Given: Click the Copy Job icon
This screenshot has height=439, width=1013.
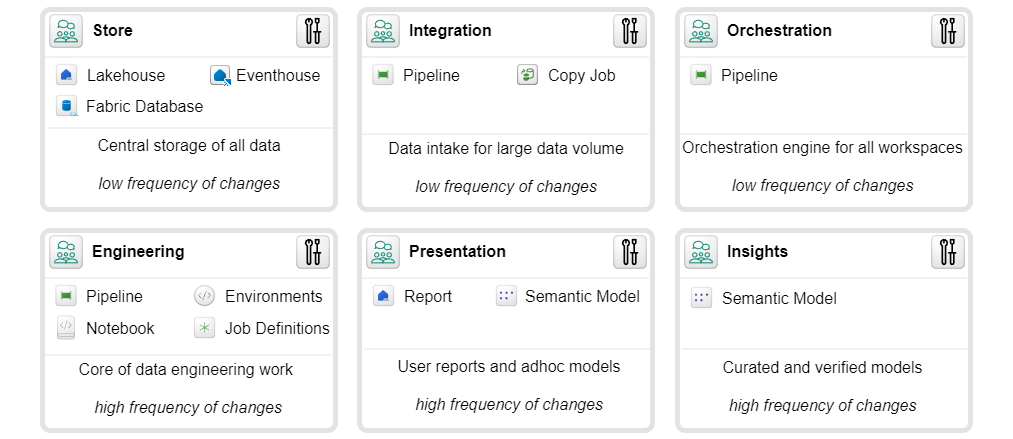Looking at the screenshot, I should [528, 76].
